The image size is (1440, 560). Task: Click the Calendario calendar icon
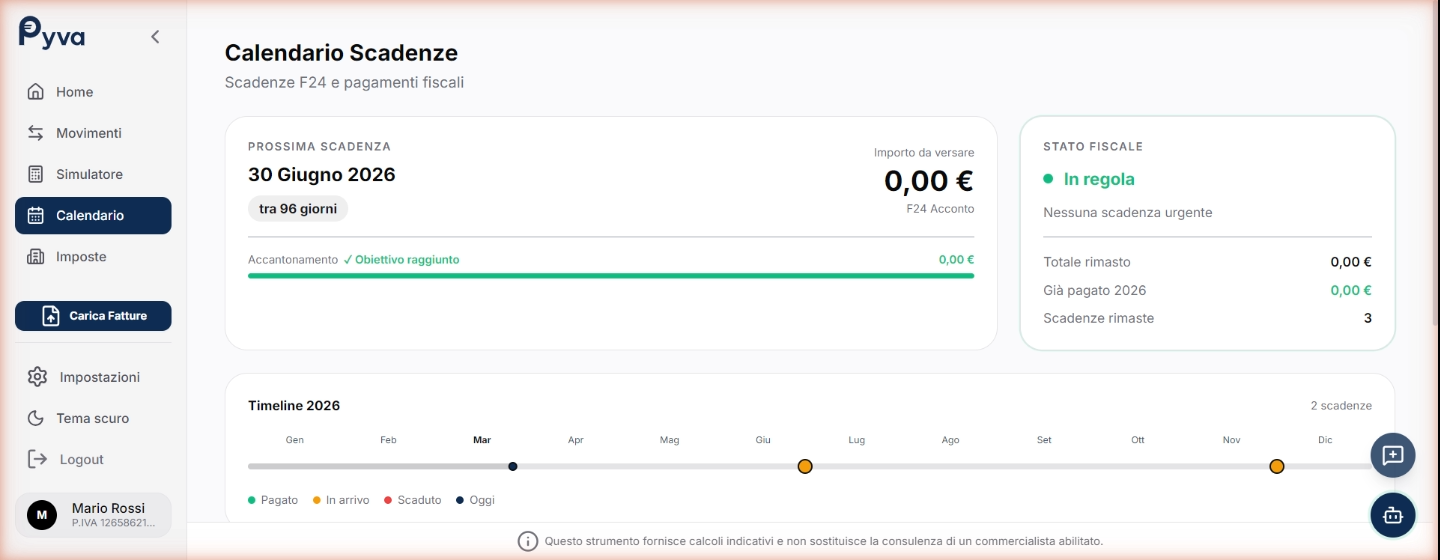pyautogui.click(x=36, y=215)
